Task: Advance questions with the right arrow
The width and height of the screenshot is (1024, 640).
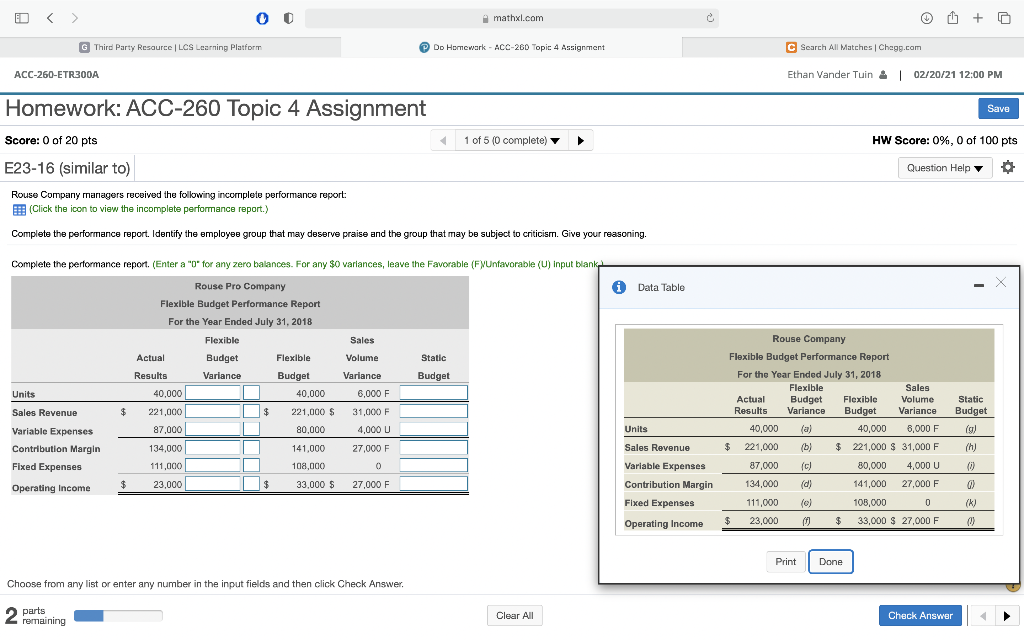Action: 582,140
